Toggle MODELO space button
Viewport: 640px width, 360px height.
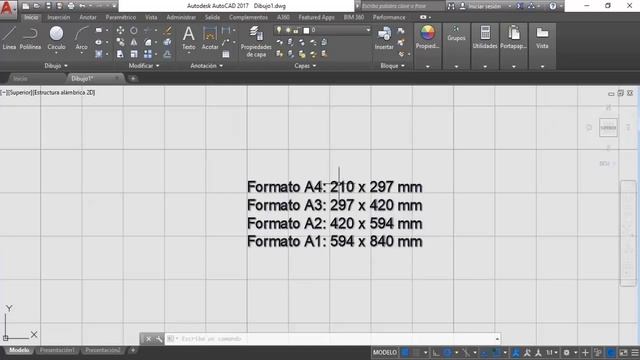click(385, 353)
